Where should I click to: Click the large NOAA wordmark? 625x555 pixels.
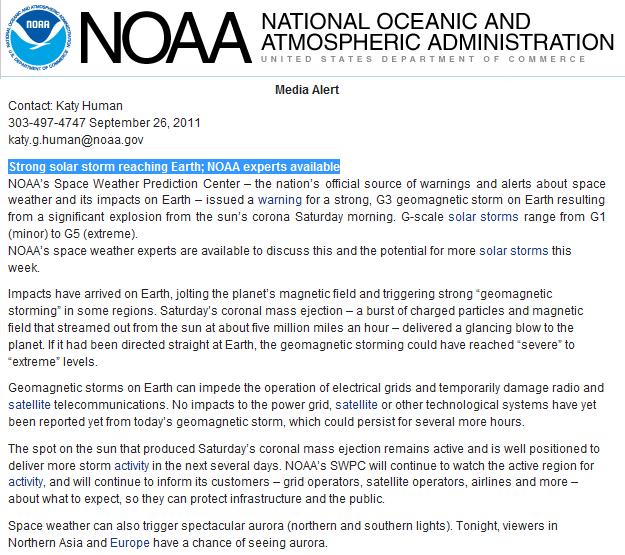pyautogui.click(x=166, y=38)
